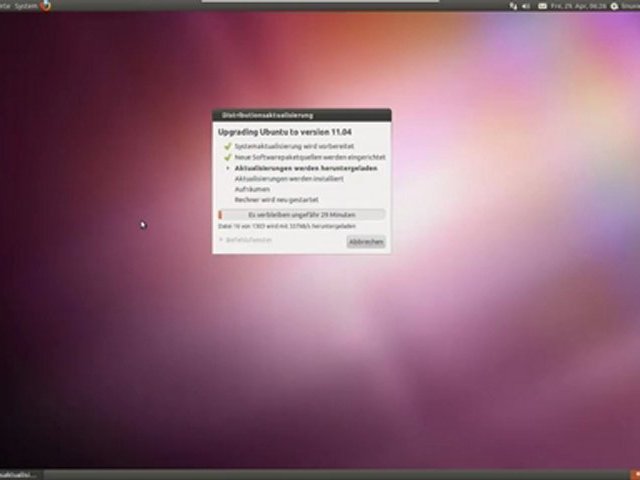The height and width of the screenshot is (480, 640).
Task: Click the arrow beside Aktualisierungen werden heruntergeladen
Action: click(227, 168)
